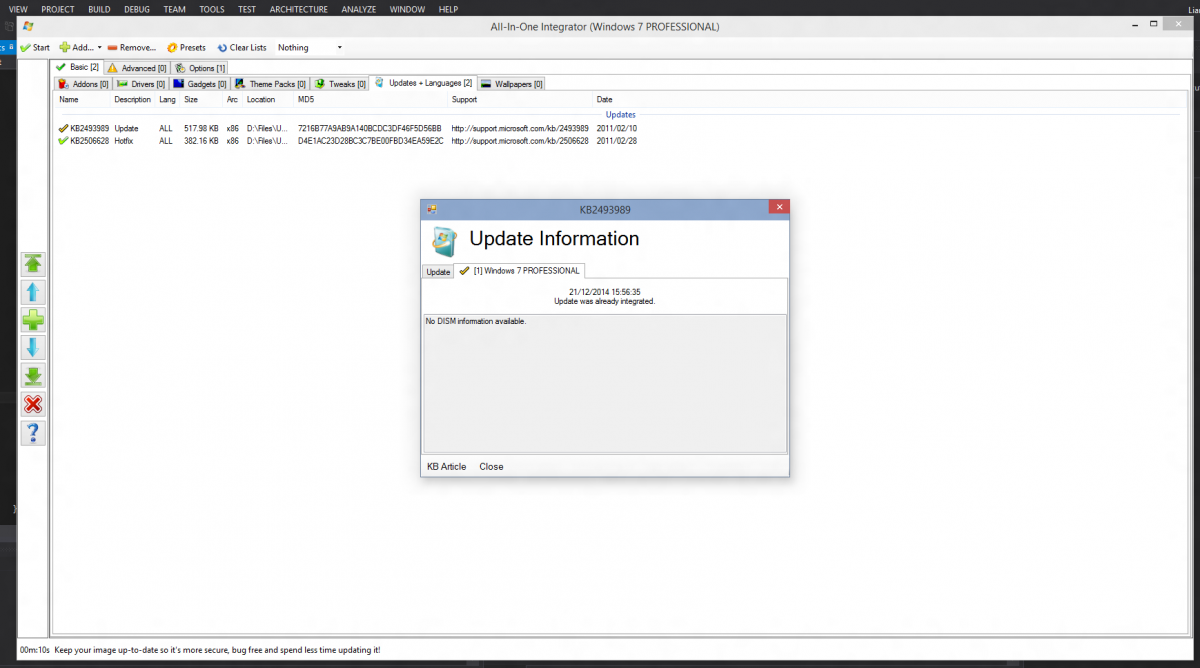This screenshot has height=668, width=1200.
Task: Click the Start button in the integrator toolbar
Action: coord(35,47)
